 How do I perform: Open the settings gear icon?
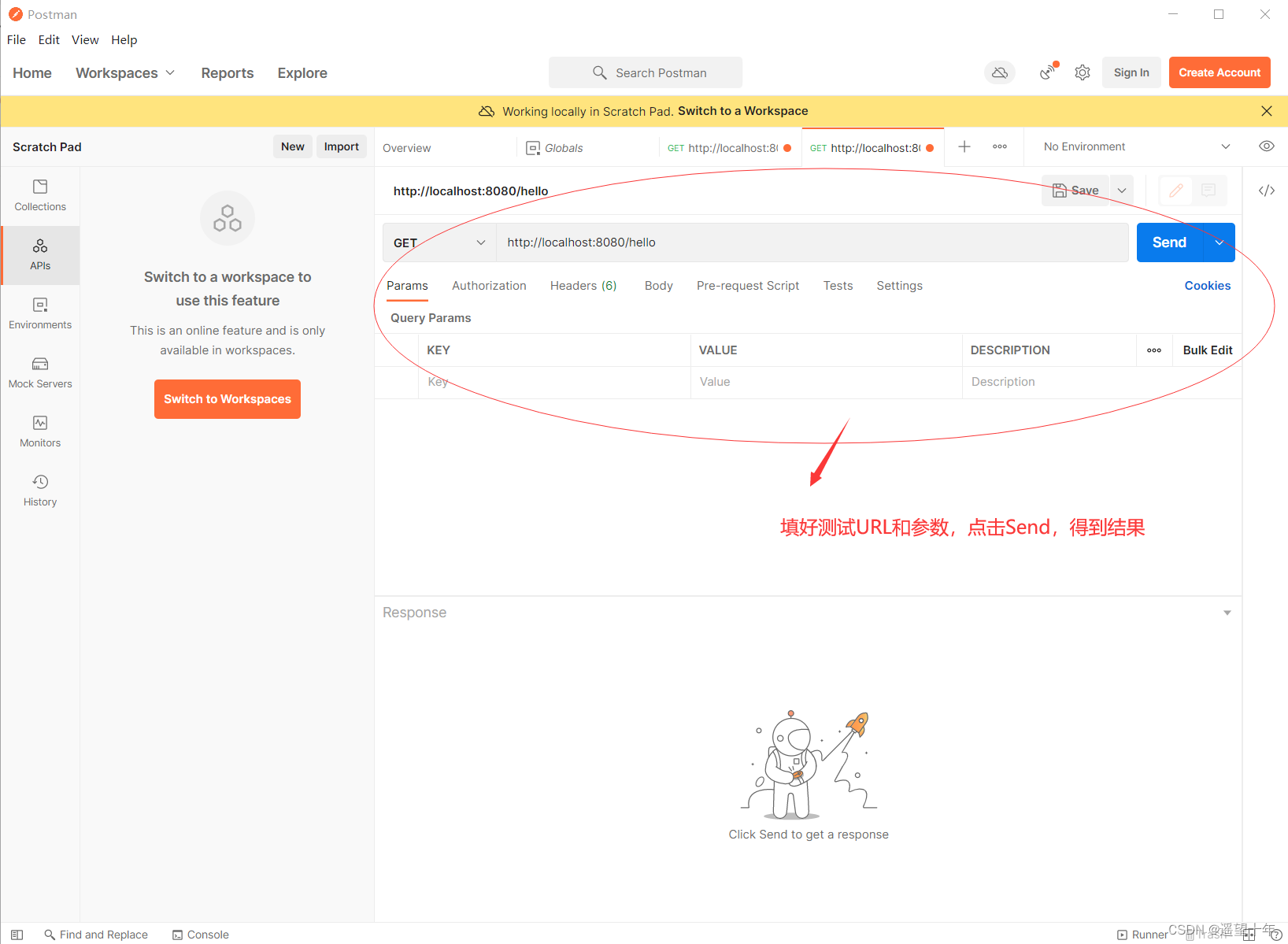[1083, 72]
